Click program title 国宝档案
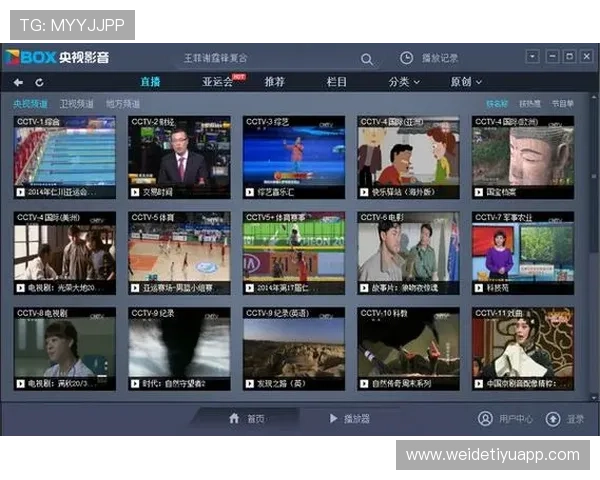Screen dimensions: 600x480 [x=501, y=192]
